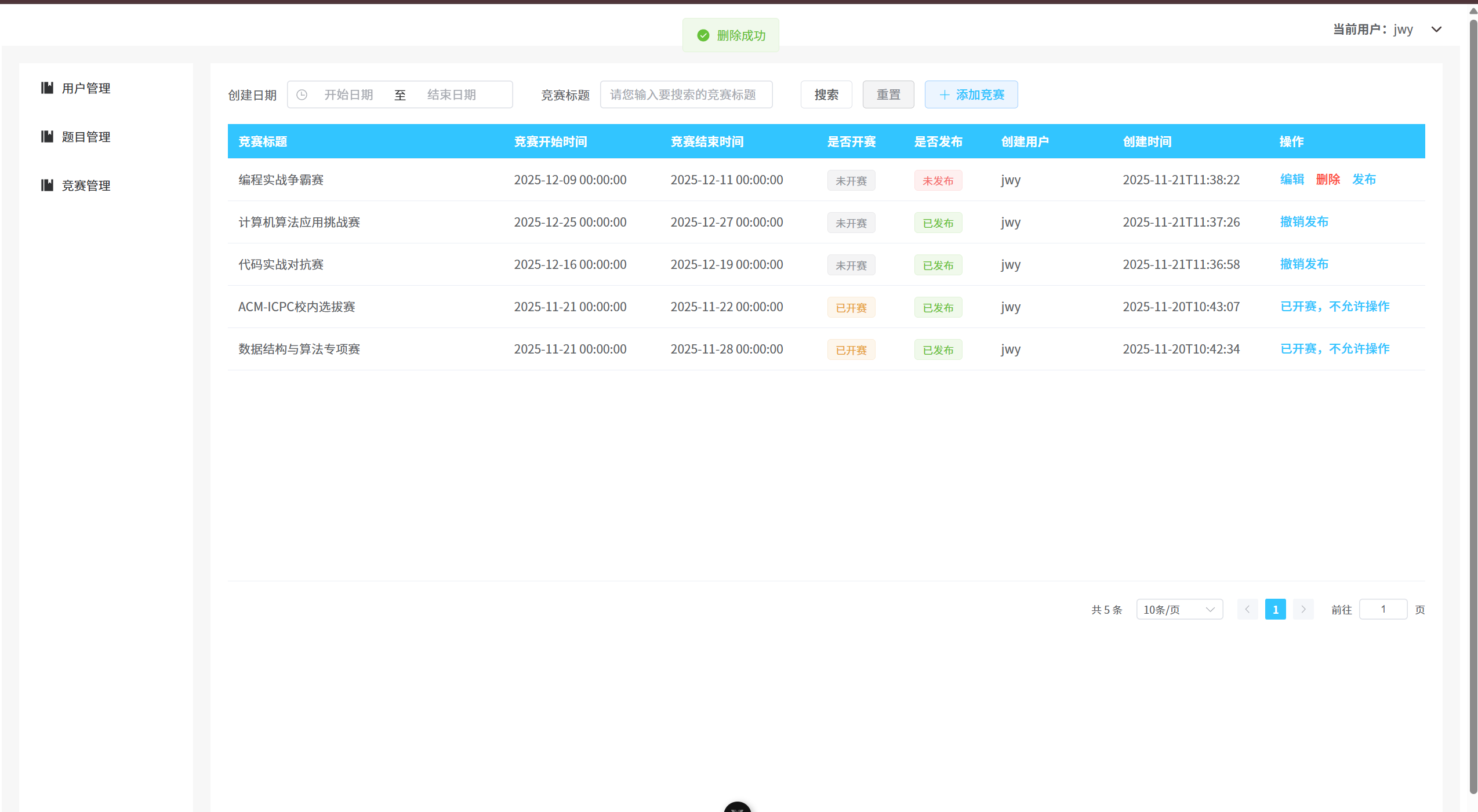Click the green success check icon

click(703, 35)
